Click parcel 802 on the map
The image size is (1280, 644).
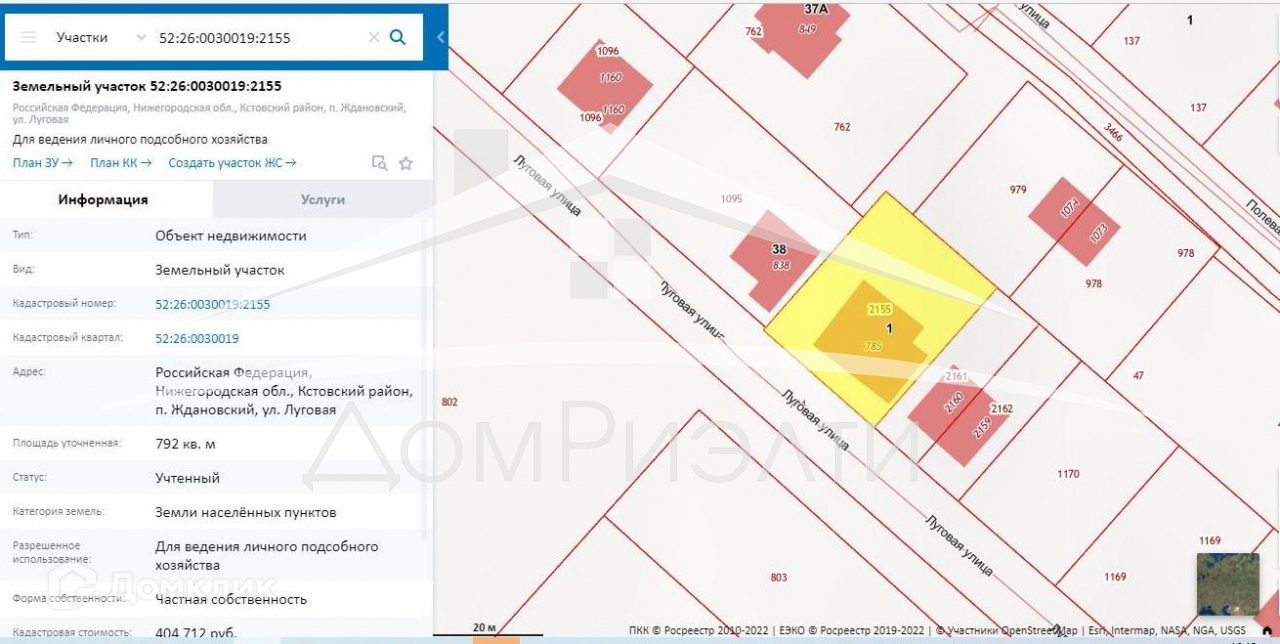pyautogui.click(x=449, y=402)
